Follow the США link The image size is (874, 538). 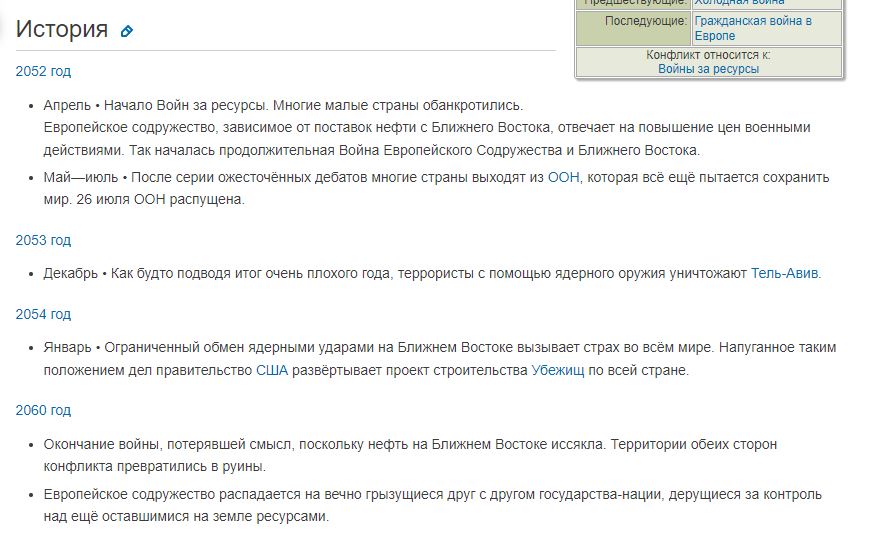tap(272, 370)
